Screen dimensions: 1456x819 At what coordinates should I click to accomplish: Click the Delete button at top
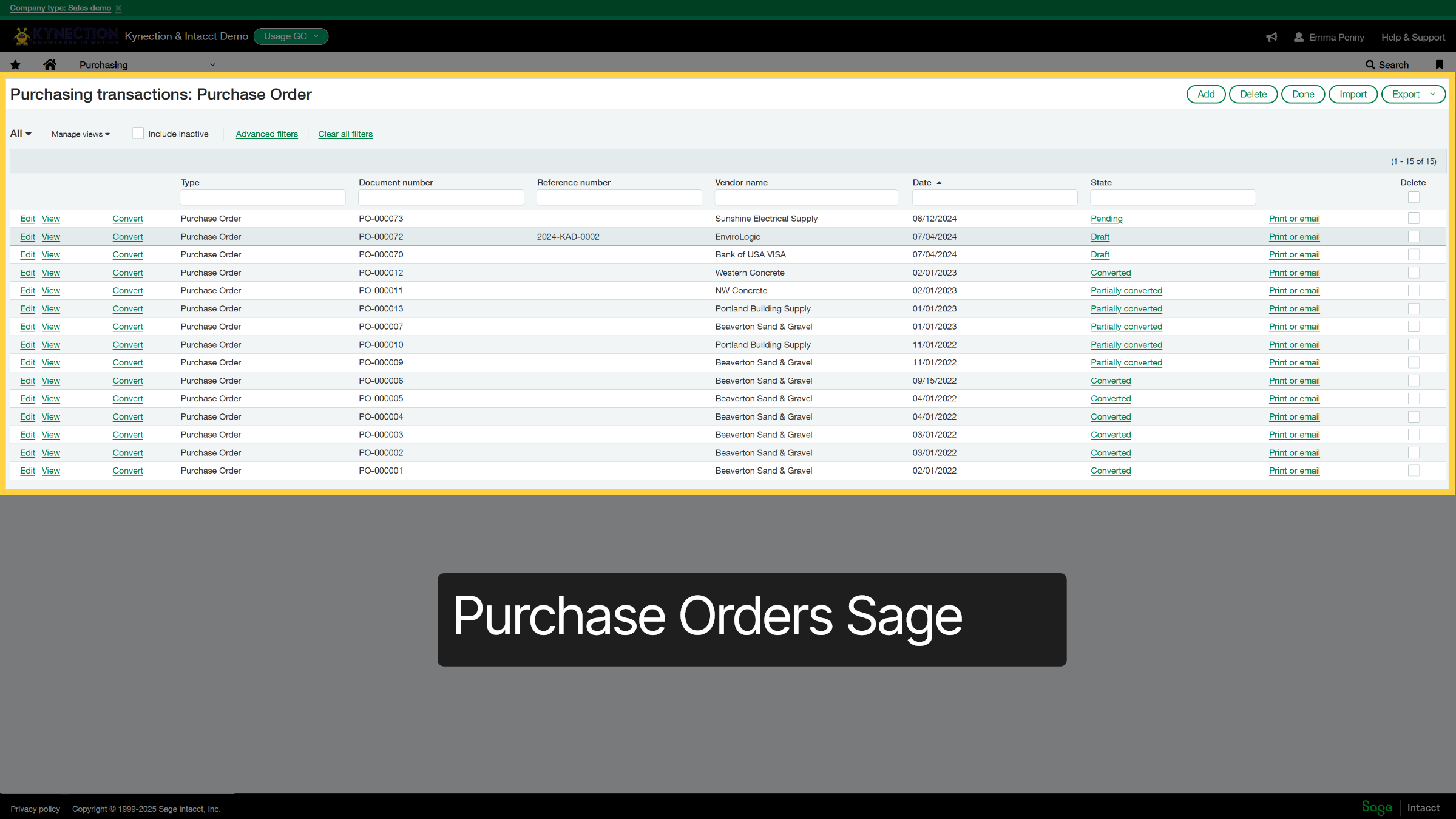click(x=1253, y=94)
